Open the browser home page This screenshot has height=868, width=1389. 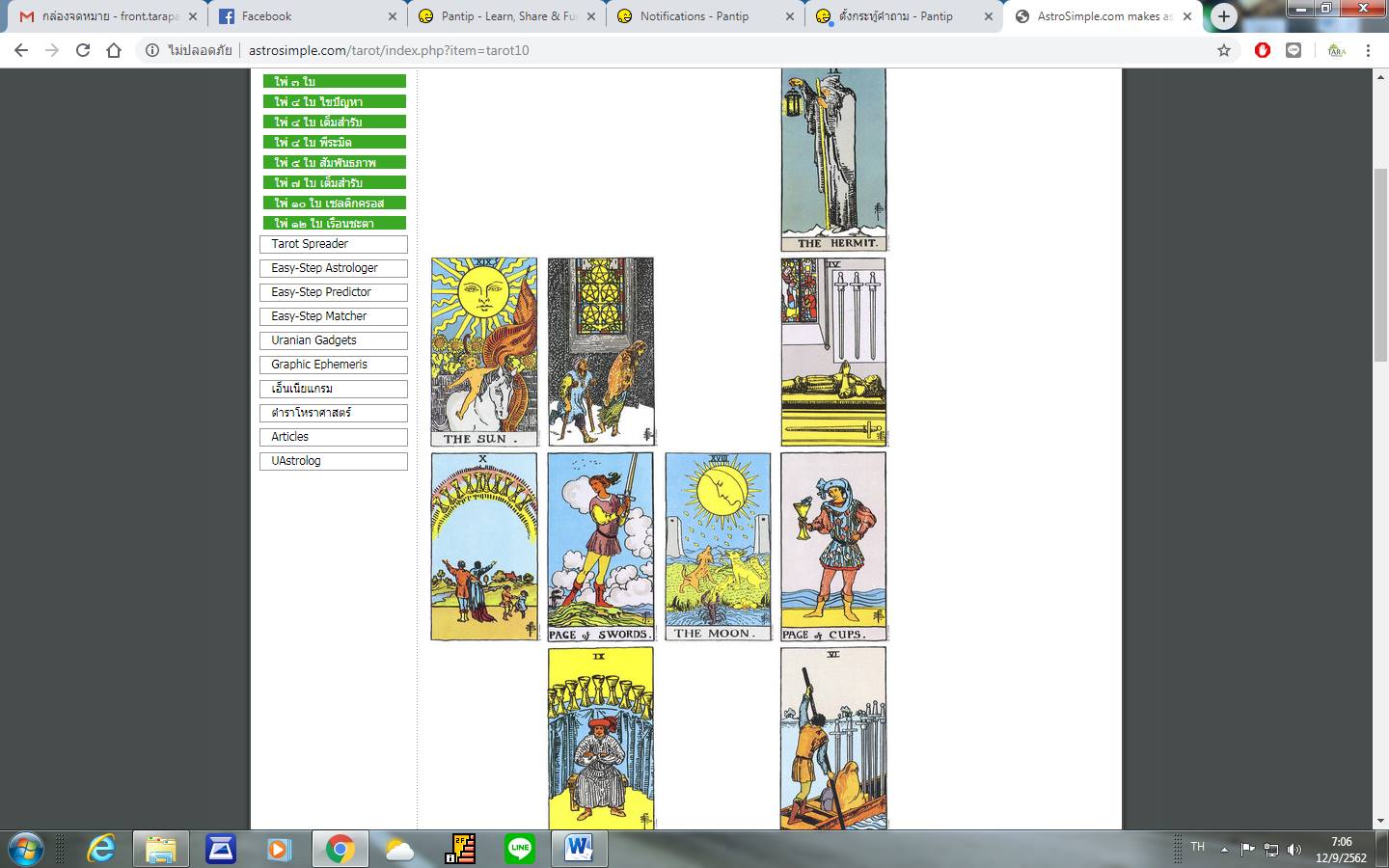114,50
